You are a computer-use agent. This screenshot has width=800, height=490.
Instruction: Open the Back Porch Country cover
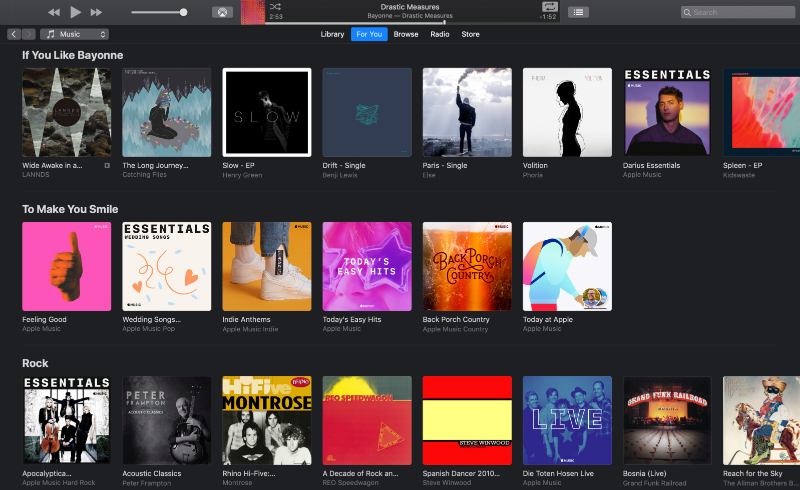(467, 266)
